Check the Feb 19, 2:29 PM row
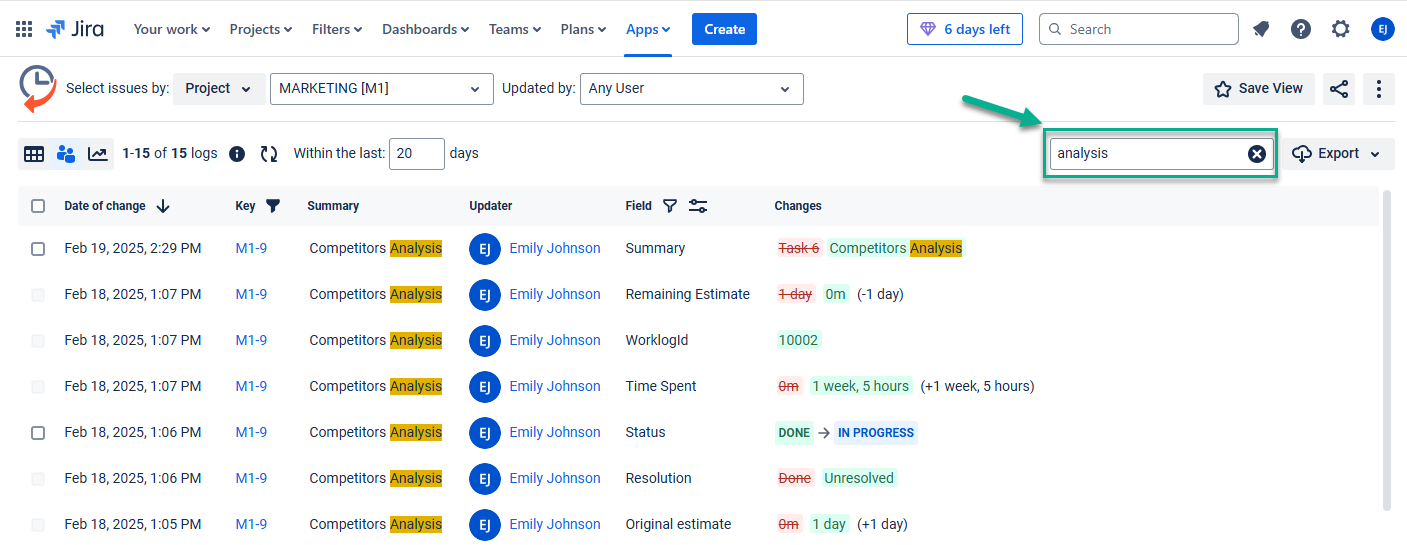This screenshot has width=1407, height=545. pyautogui.click(x=38, y=249)
